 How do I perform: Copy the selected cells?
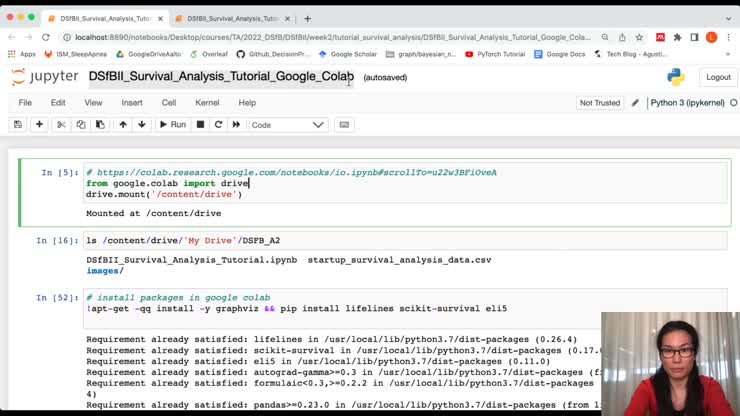pos(80,125)
